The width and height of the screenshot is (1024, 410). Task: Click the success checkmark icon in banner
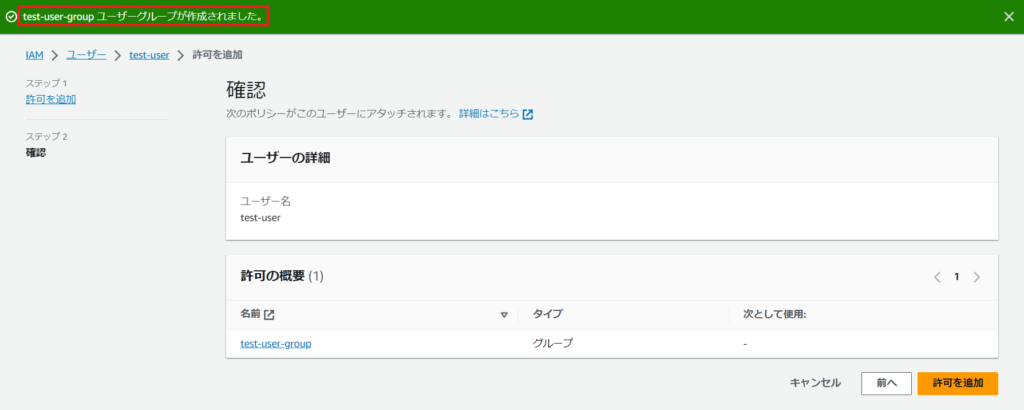[x=11, y=17]
